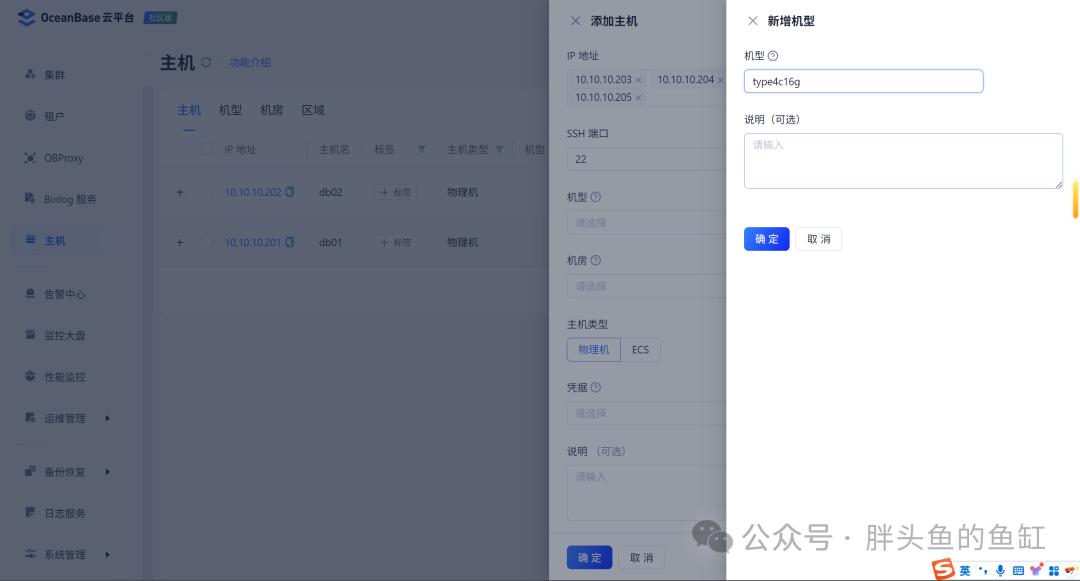The image size is (1080, 581).
Task: Add a 标签 to host db01
Action: click(395, 242)
